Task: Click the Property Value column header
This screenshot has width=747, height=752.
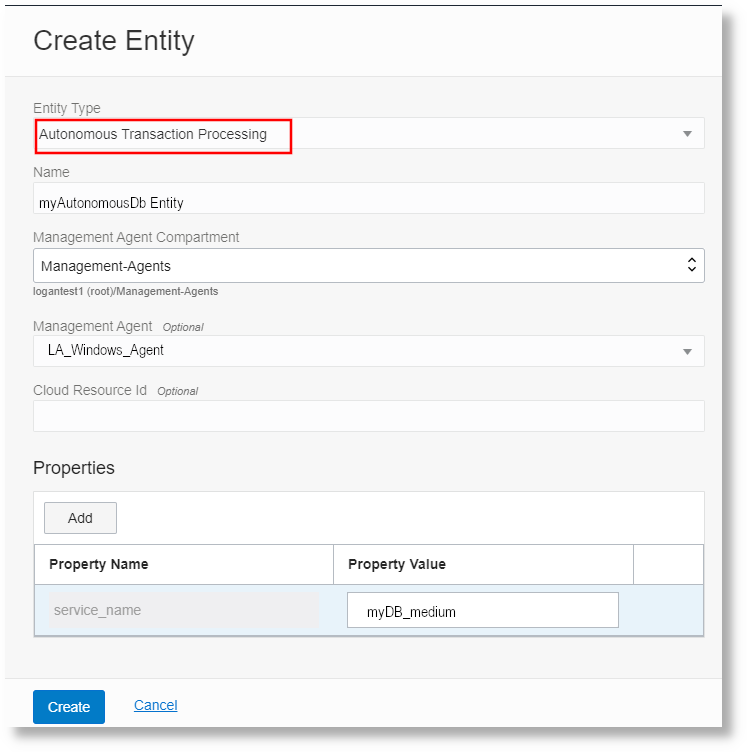Action: pos(397,564)
